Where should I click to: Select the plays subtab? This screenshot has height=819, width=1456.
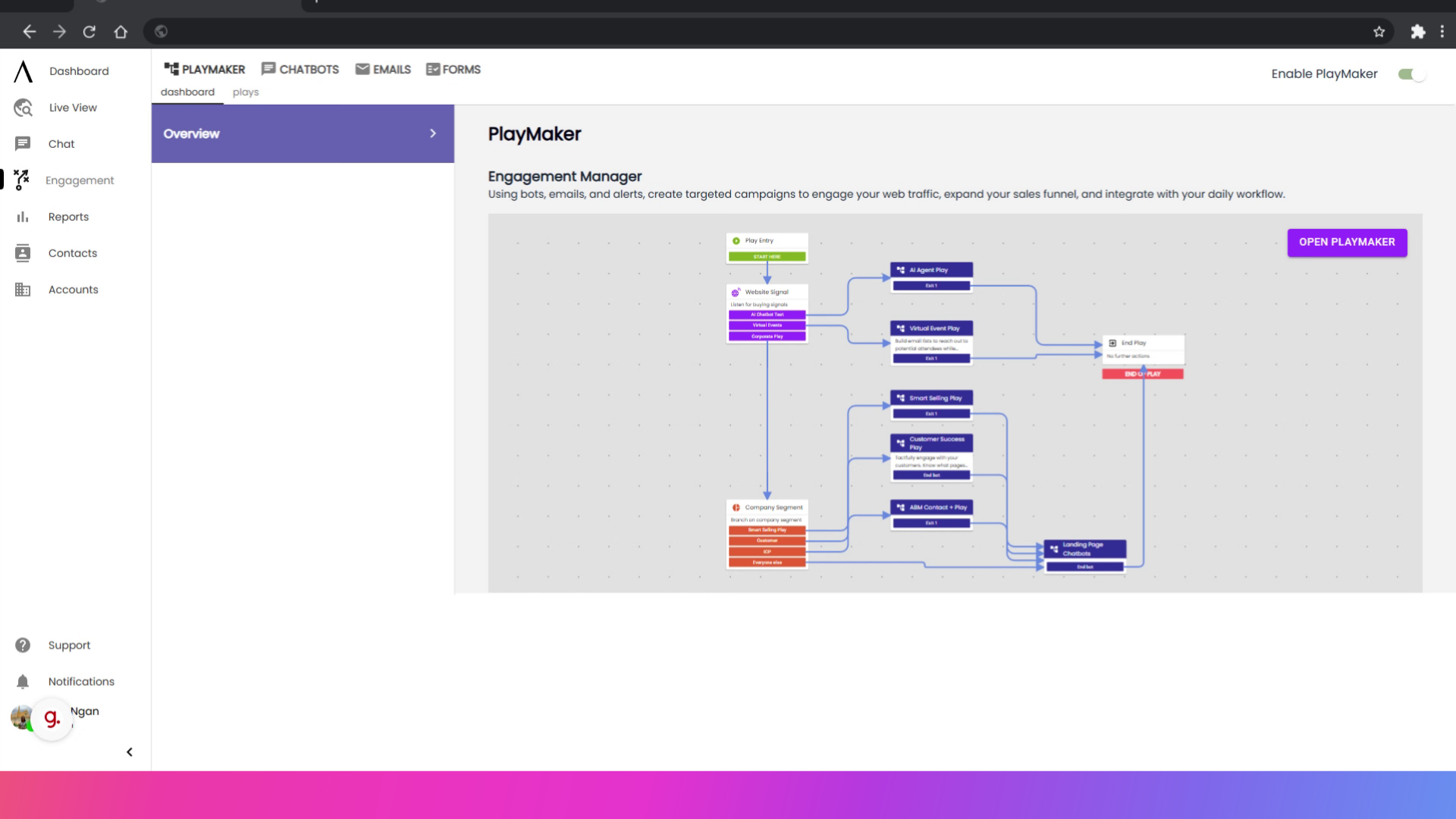[x=246, y=92]
